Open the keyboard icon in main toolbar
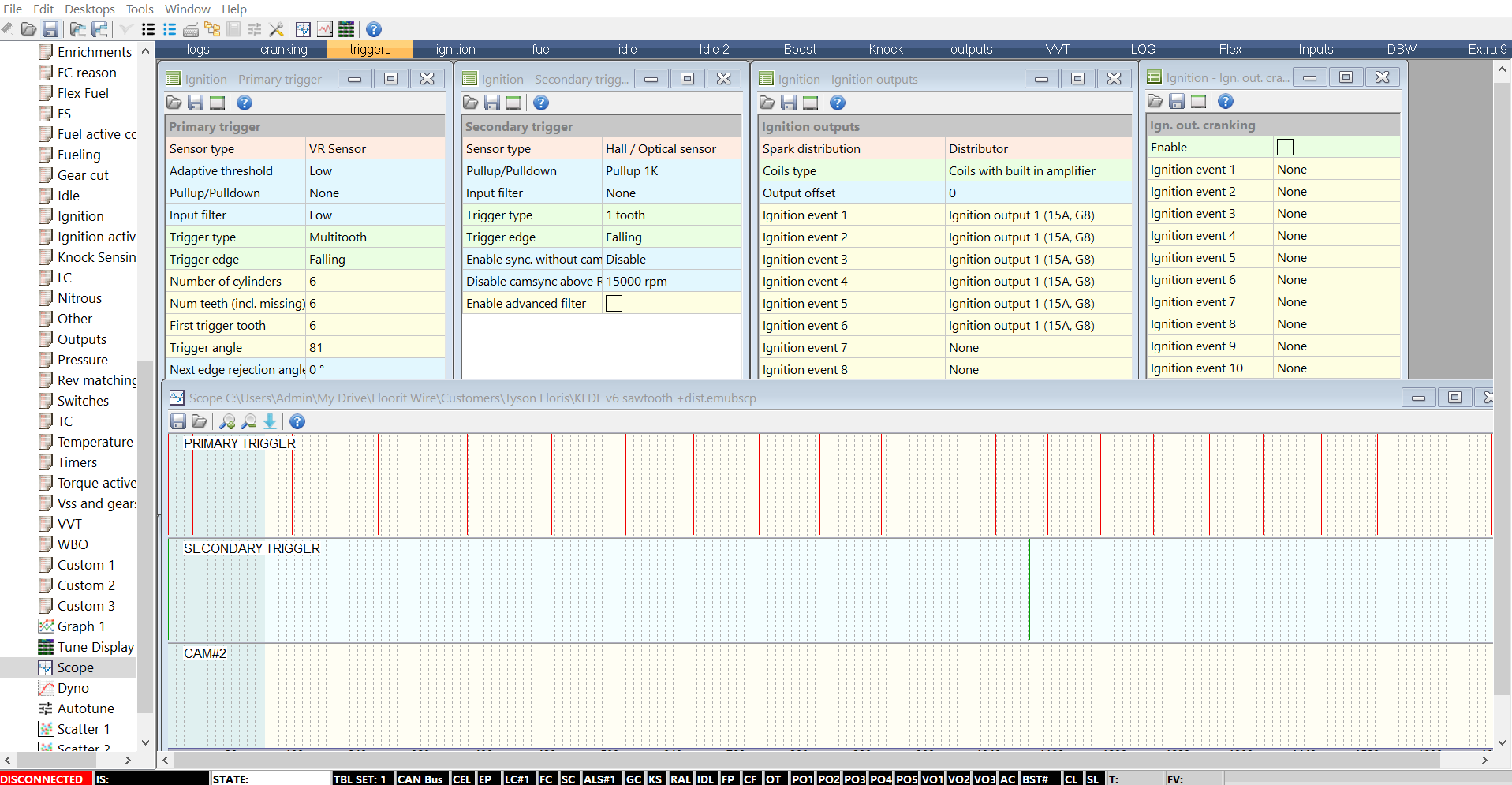 190,29
